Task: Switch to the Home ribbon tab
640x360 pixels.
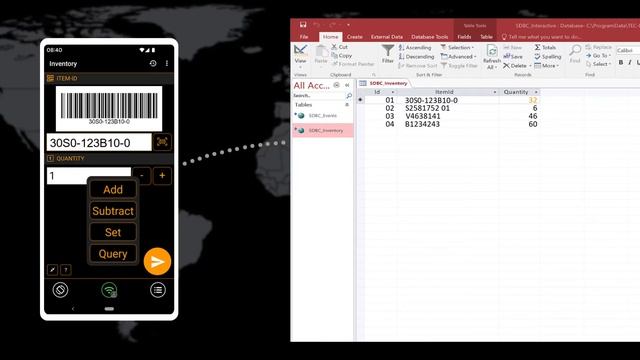Action: tap(330, 37)
